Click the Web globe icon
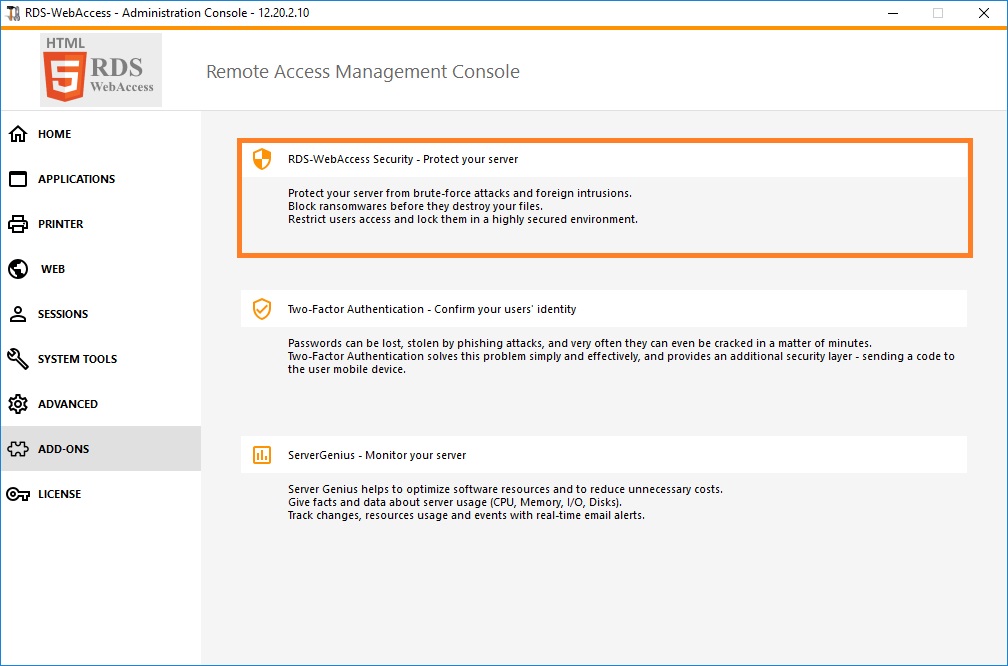Image resolution: width=1008 pixels, height=666 pixels. 18,269
